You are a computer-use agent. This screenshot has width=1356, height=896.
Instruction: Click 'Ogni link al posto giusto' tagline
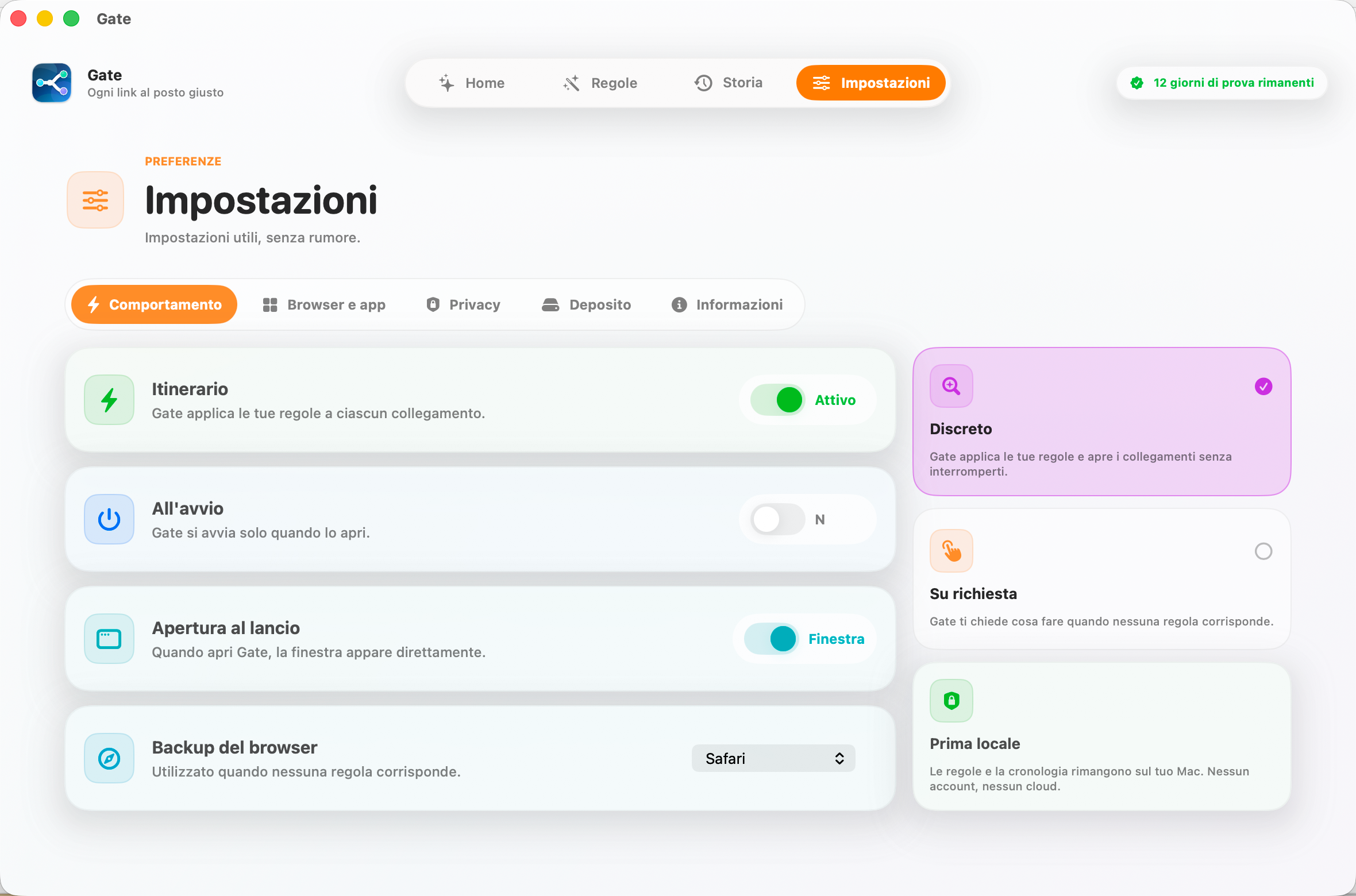156,92
